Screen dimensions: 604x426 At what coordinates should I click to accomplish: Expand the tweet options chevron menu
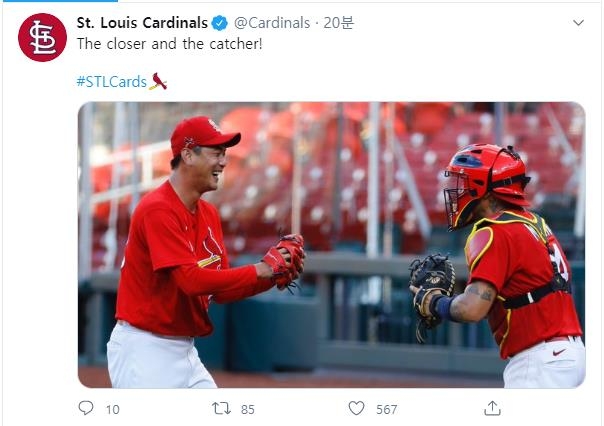(578, 22)
